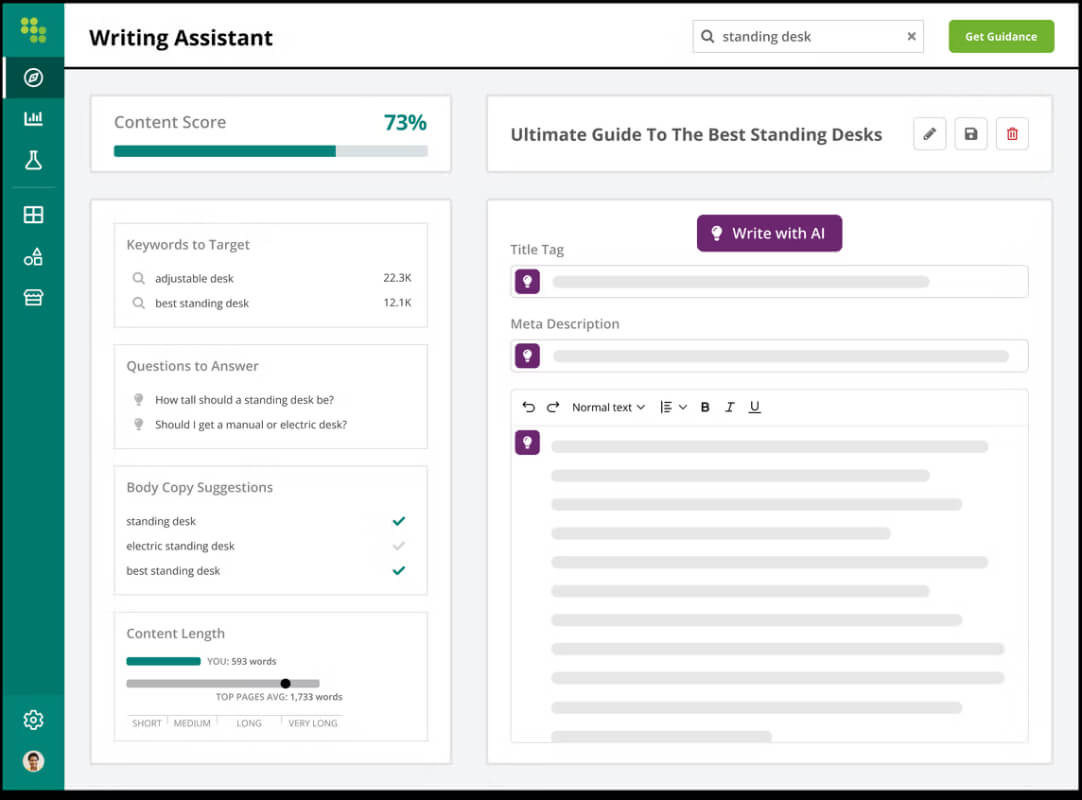
Task: Click the pencil edit title icon
Action: pos(929,134)
